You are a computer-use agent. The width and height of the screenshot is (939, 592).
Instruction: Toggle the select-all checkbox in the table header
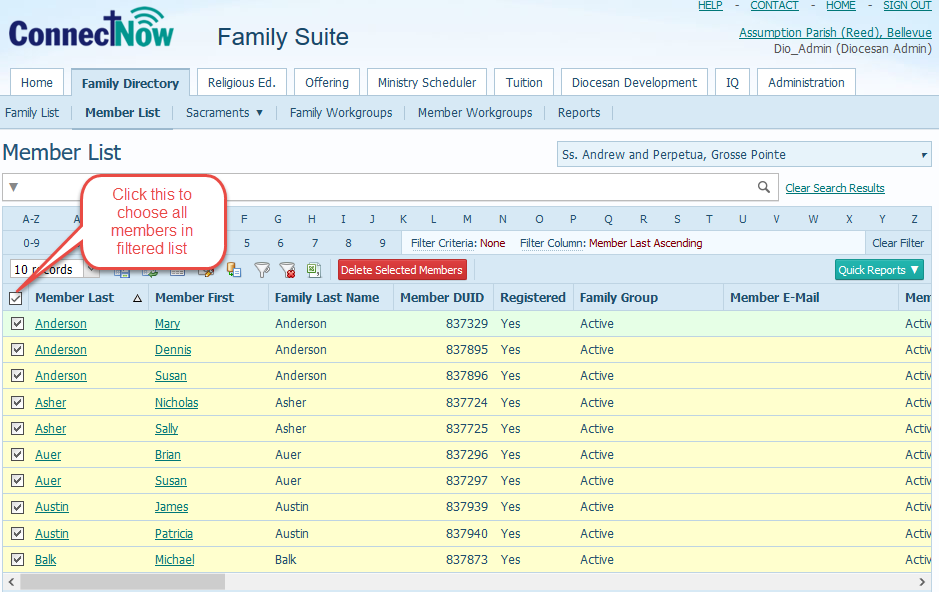tap(16, 298)
